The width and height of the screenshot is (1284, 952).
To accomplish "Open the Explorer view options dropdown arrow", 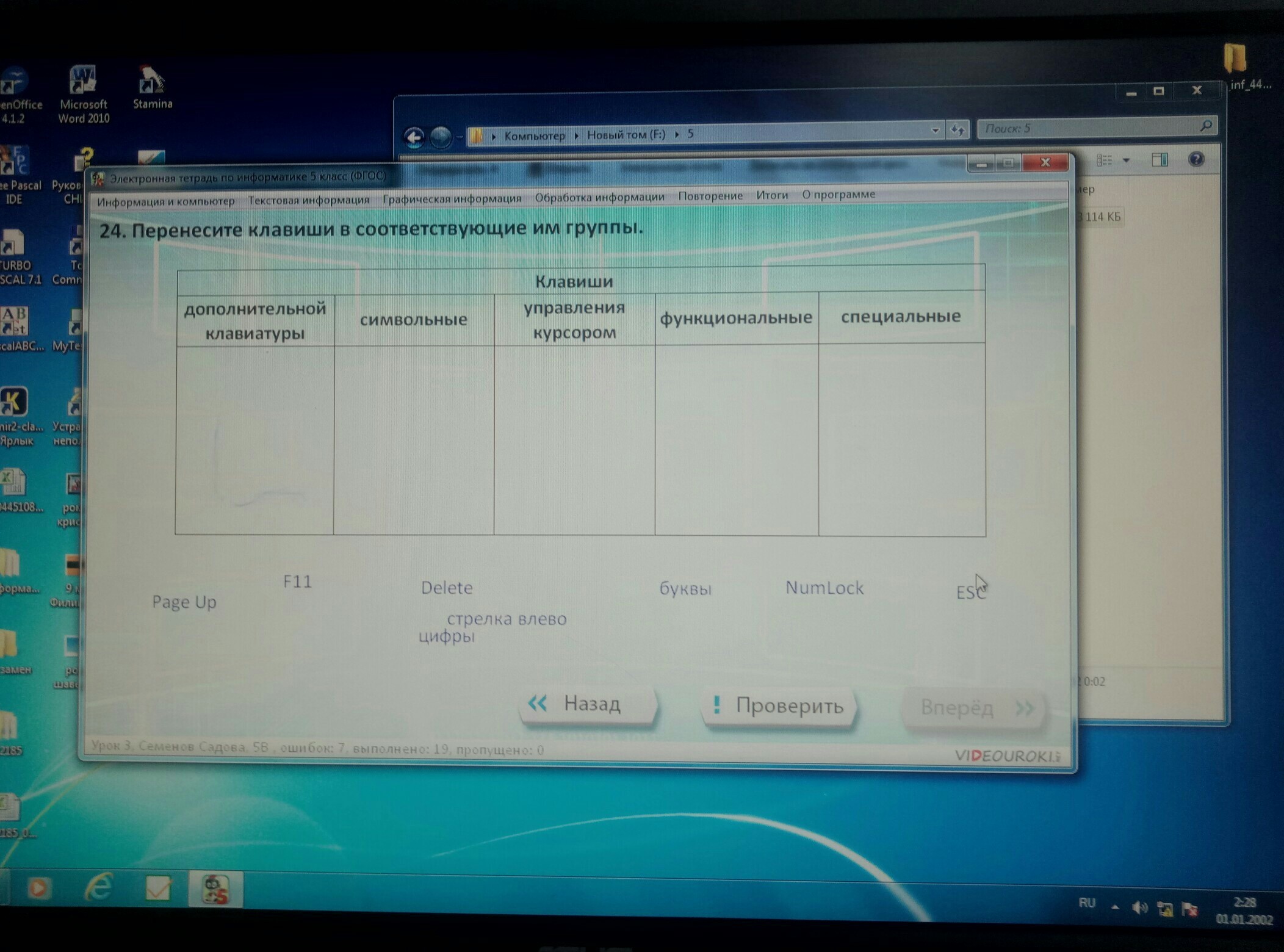I will [1127, 160].
